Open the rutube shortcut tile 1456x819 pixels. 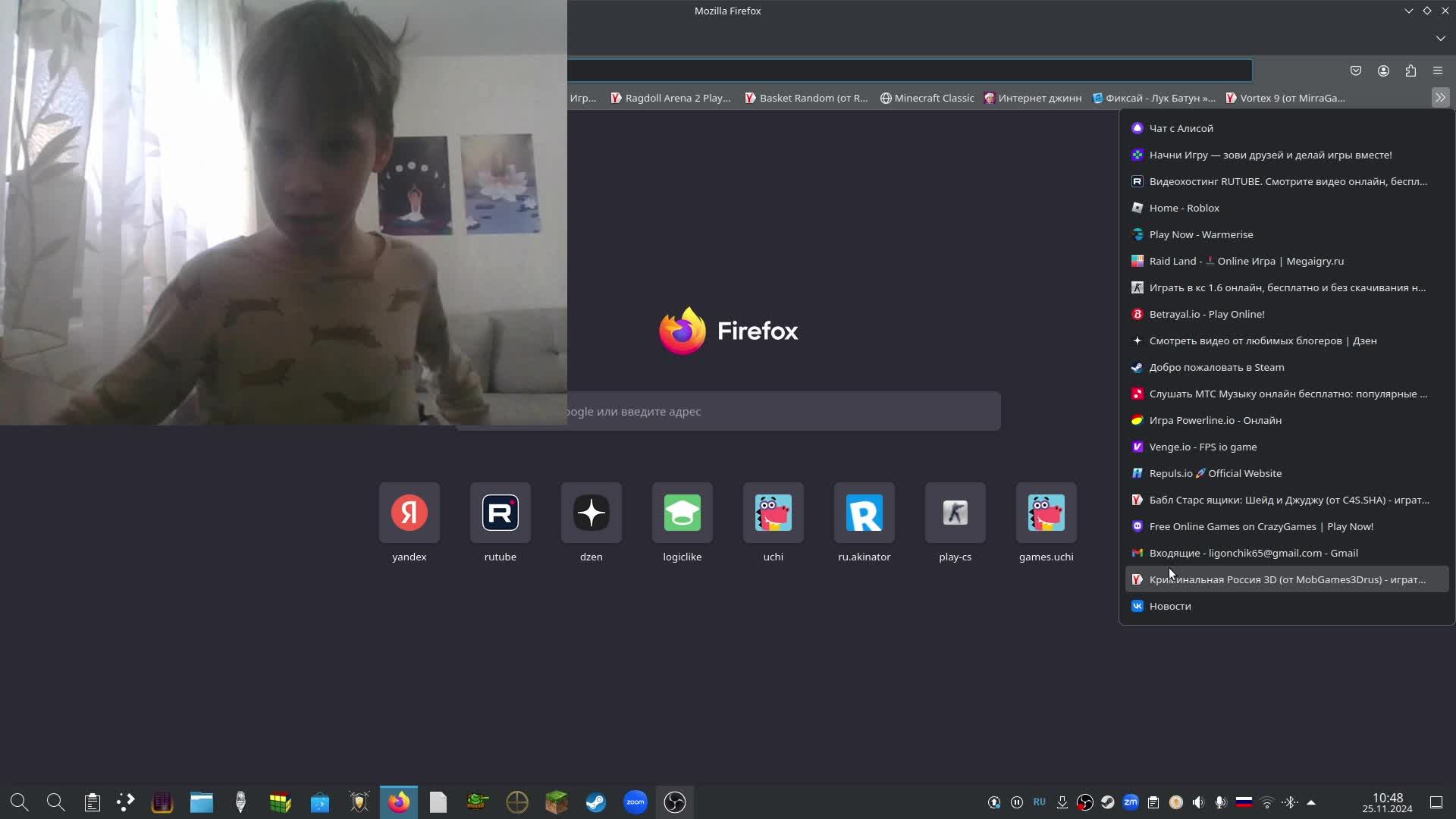tap(500, 513)
